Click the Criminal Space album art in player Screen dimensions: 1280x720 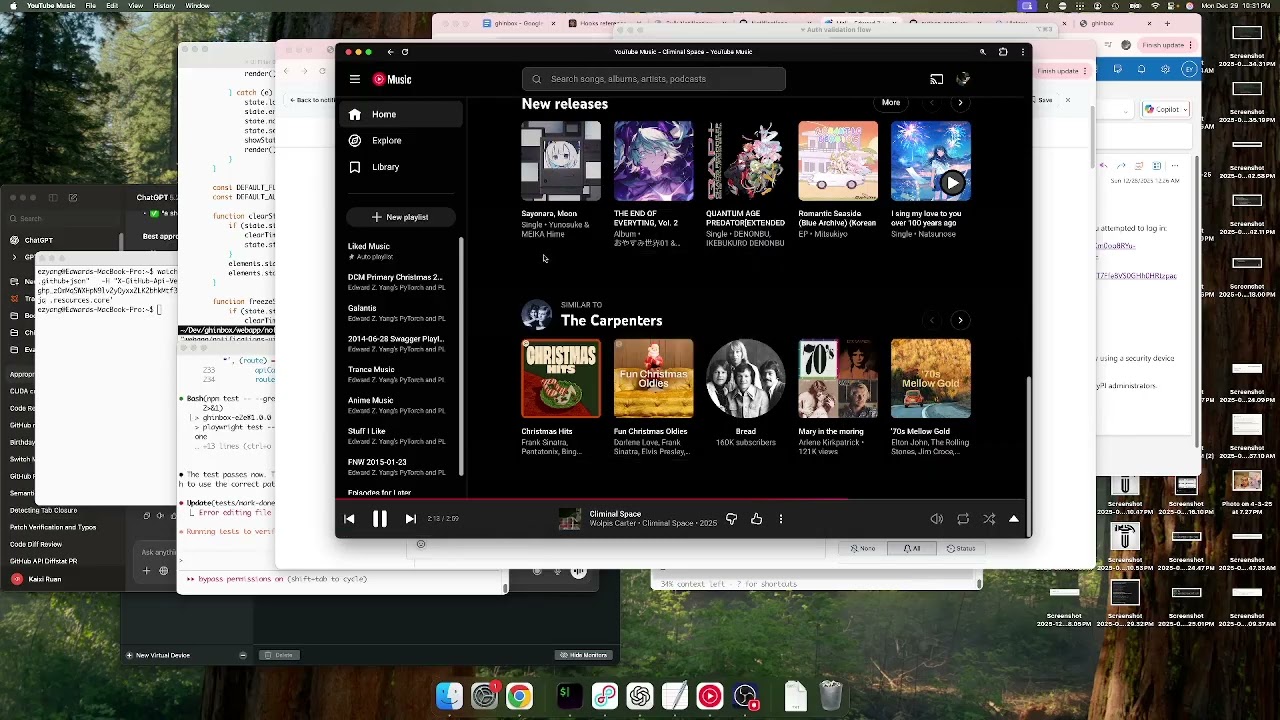tap(569, 519)
